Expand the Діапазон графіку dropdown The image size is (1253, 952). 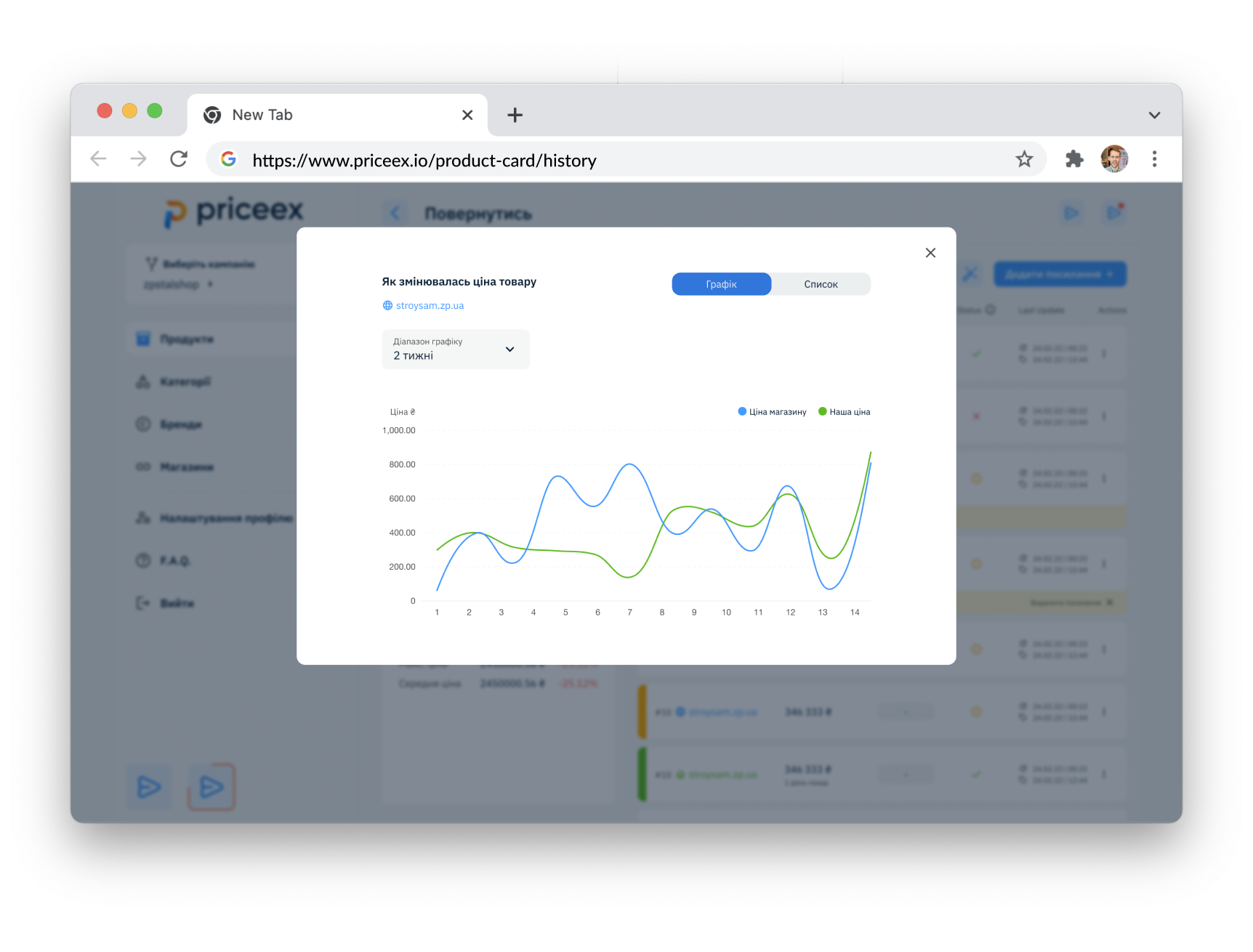[456, 350]
